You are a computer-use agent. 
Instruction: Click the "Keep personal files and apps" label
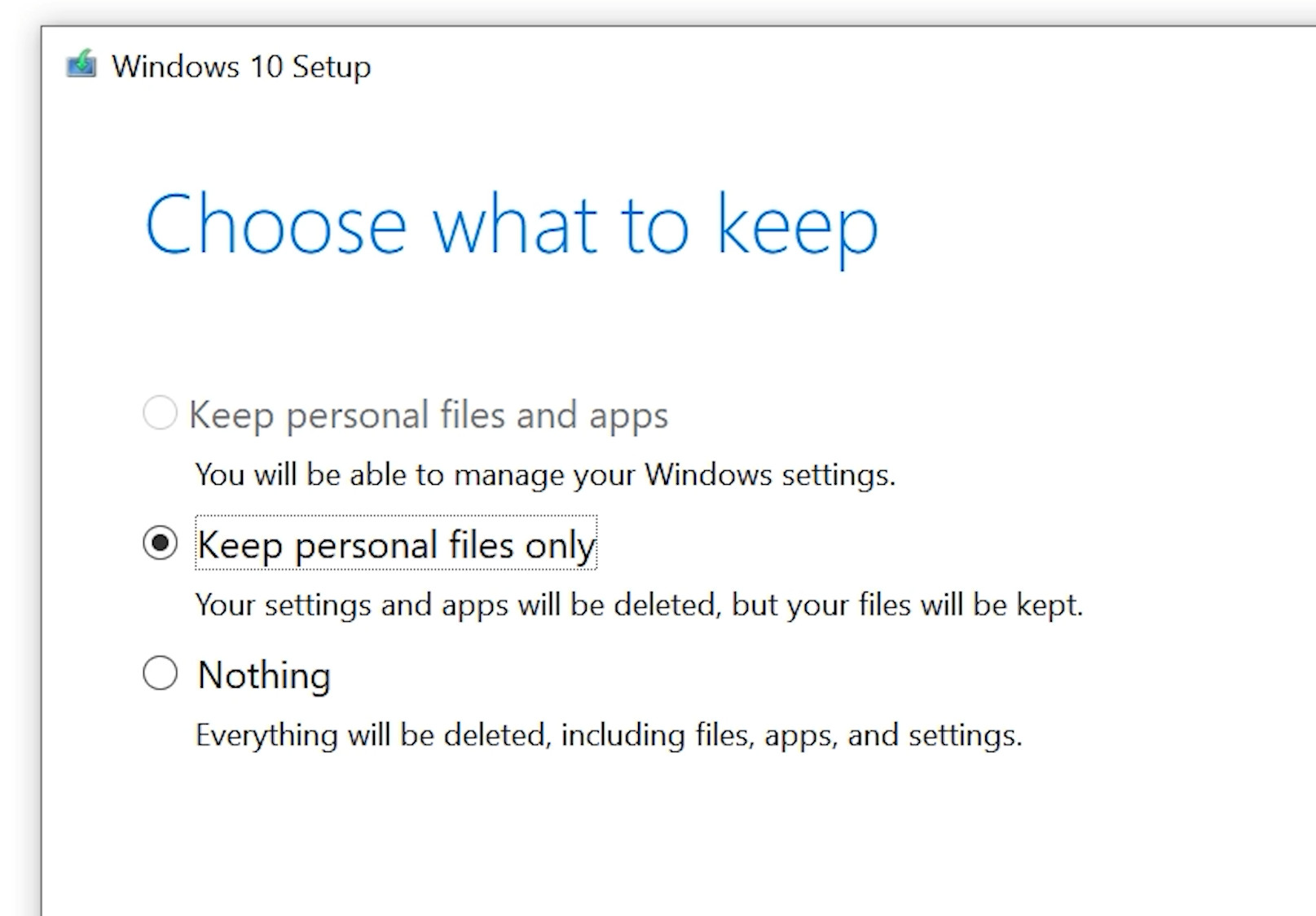click(429, 415)
